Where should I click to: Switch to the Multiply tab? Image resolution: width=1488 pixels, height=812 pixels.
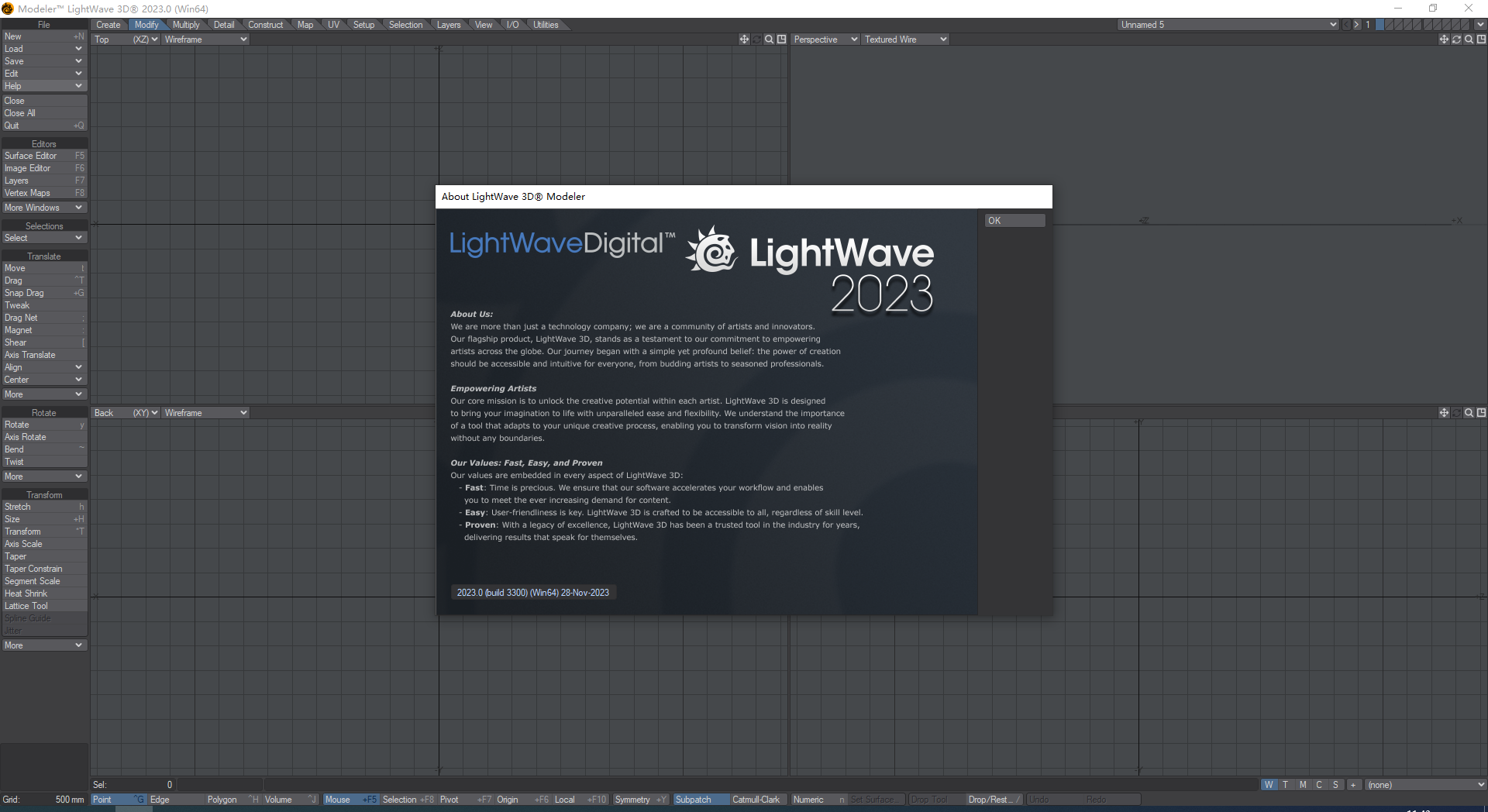tap(186, 24)
